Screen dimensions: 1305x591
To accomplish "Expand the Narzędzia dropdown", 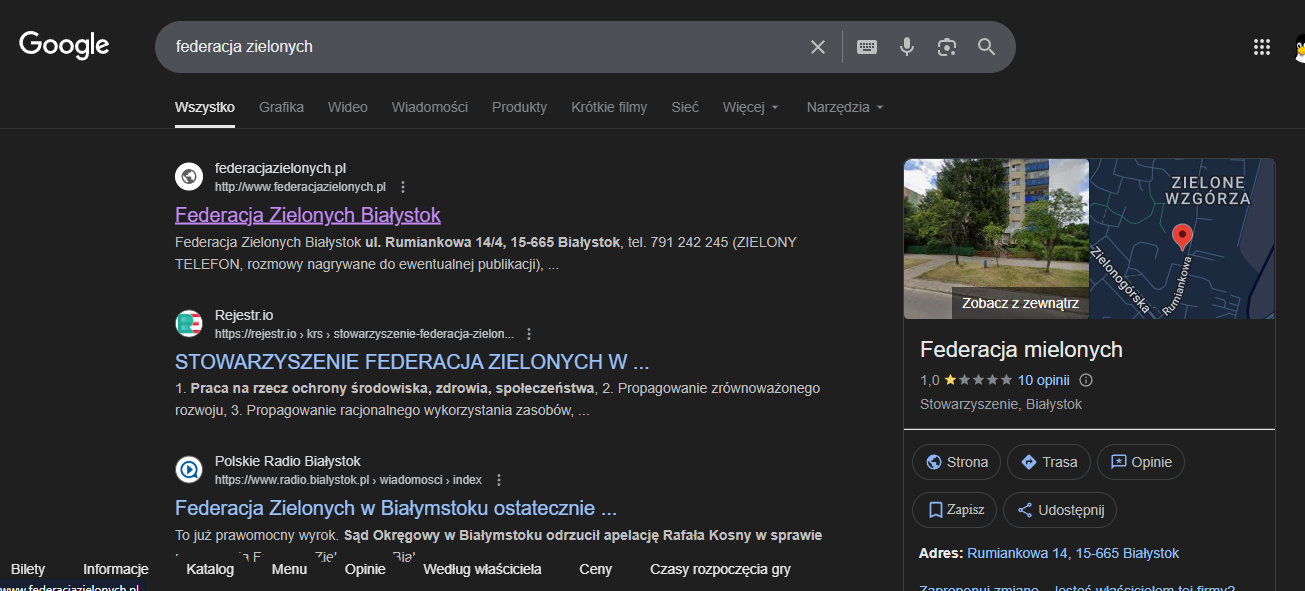I will coord(845,107).
